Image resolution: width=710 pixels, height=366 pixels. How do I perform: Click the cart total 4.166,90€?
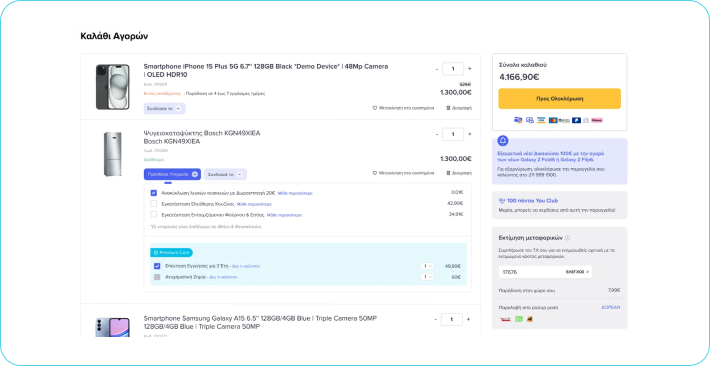pos(519,77)
